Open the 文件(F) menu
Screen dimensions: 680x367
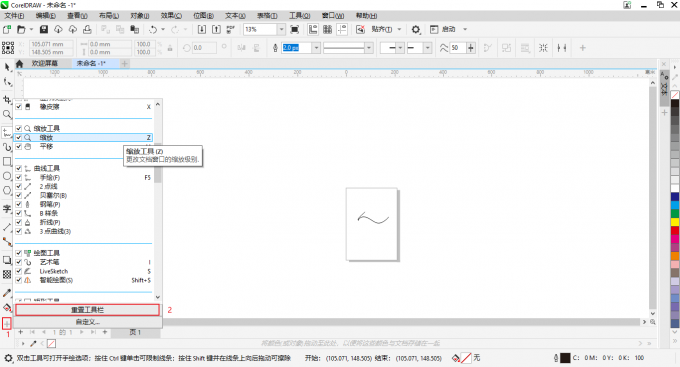[14, 16]
